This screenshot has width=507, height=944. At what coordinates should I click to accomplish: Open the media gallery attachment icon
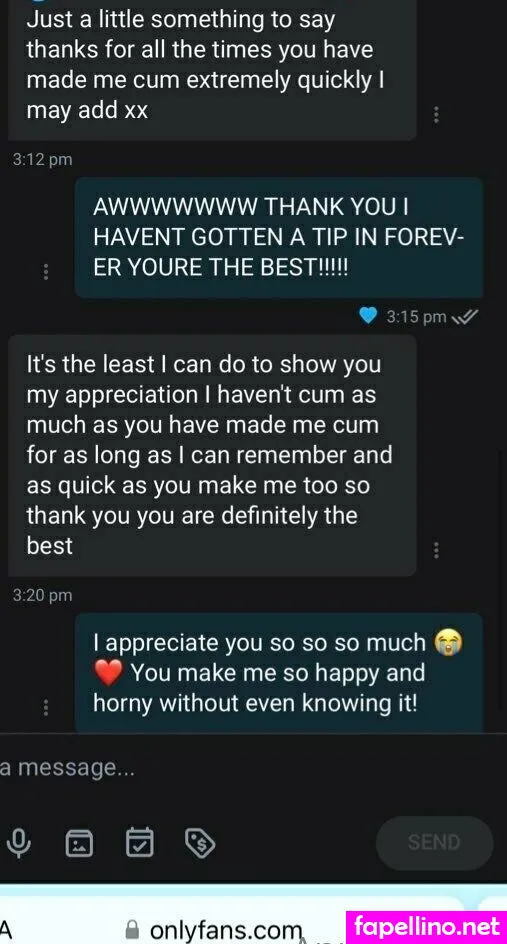[79, 843]
